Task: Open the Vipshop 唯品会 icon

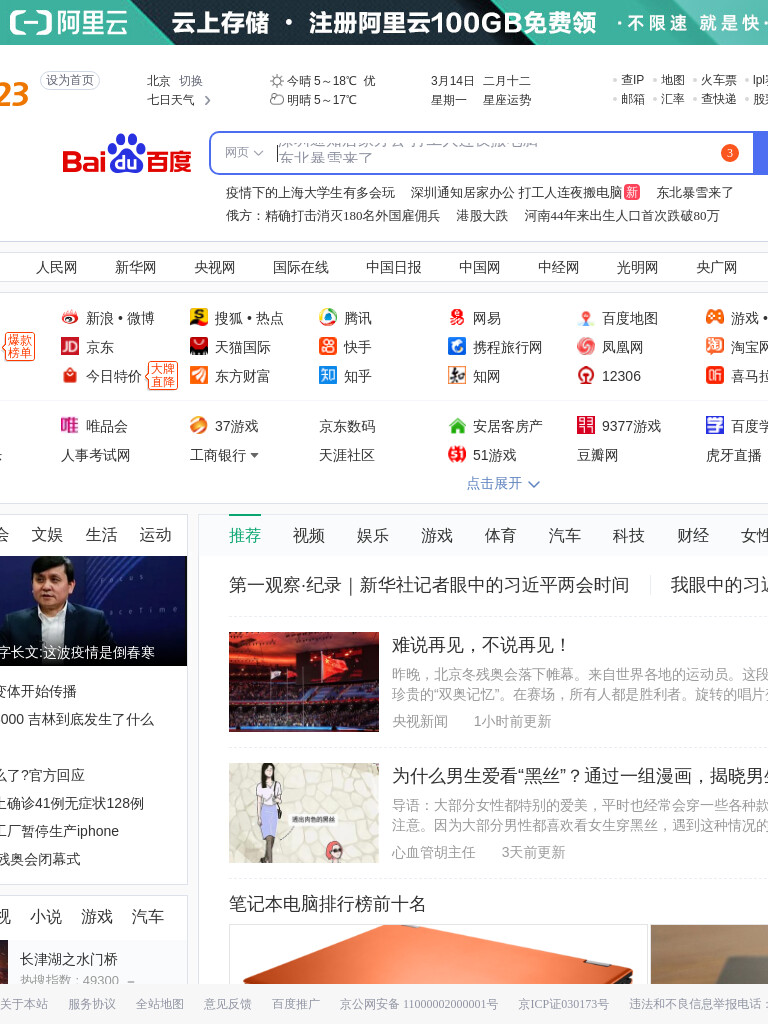Action: pos(70,425)
